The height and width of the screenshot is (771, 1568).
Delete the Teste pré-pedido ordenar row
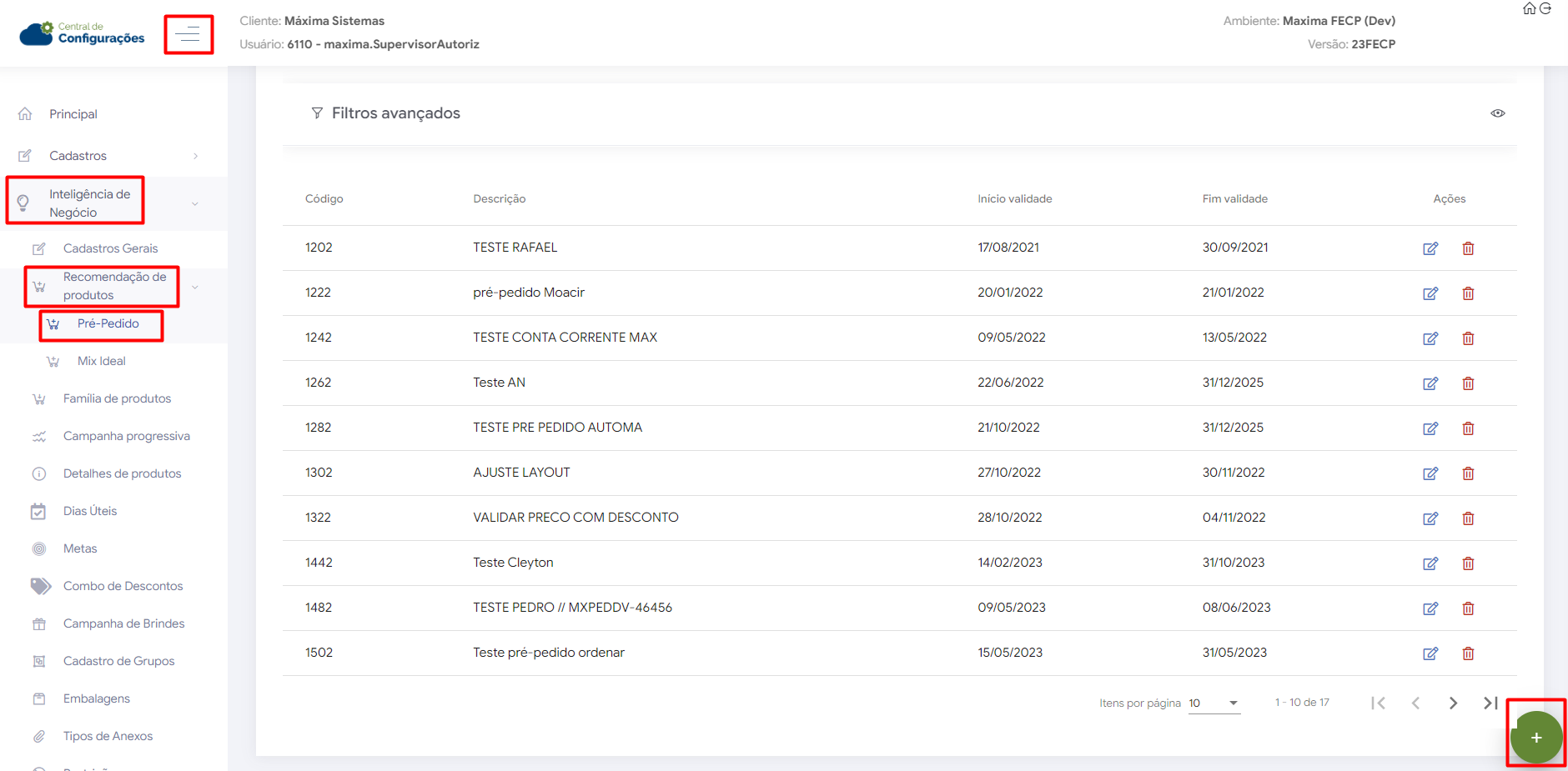pos(1468,653)
